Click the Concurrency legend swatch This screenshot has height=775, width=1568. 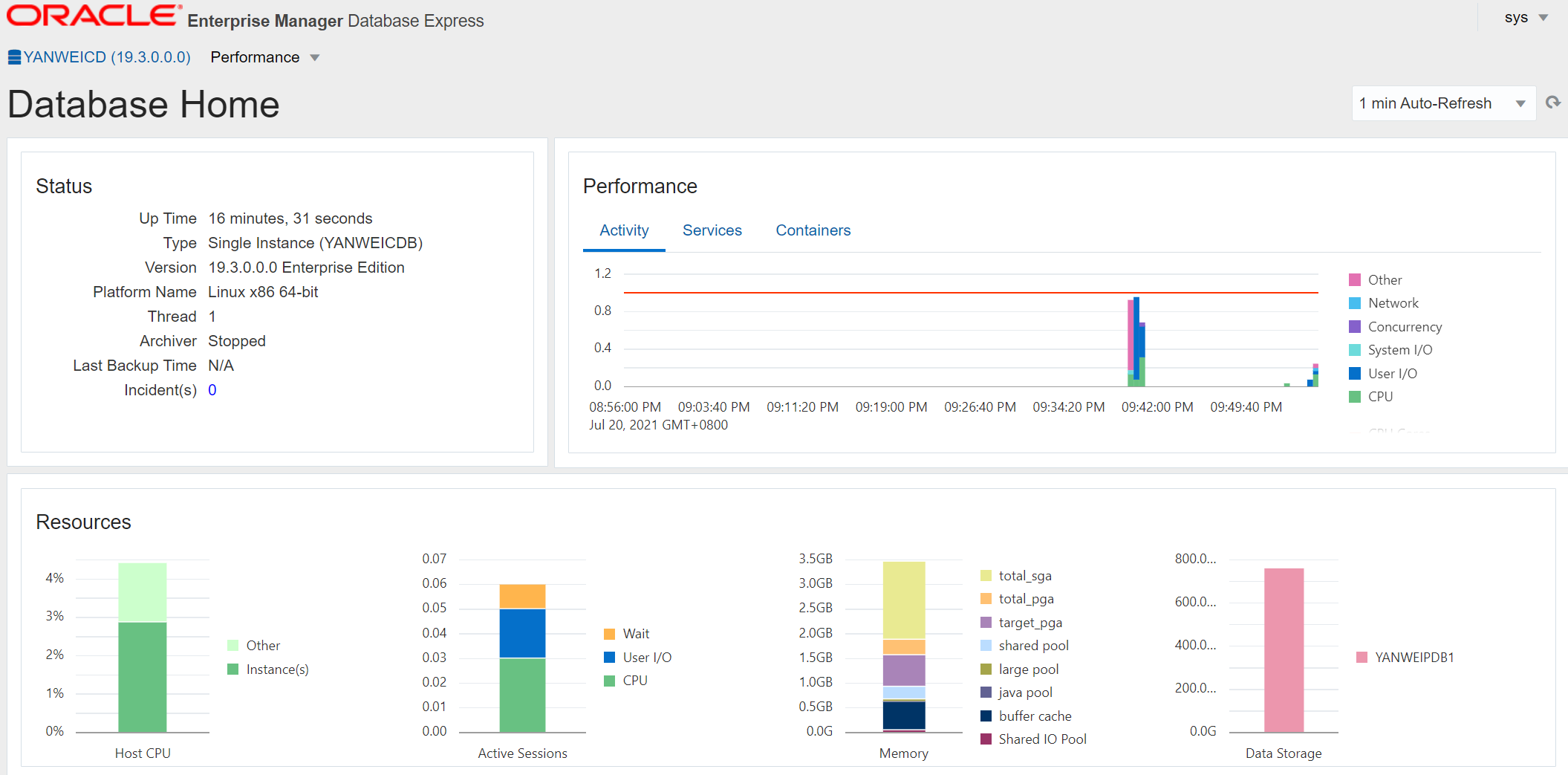tap(1355, 327)
